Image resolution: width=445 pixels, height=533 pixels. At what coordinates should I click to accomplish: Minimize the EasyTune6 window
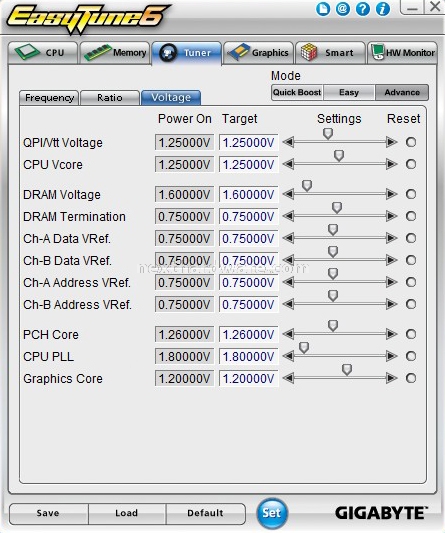pyautogui.click(x=412, y=7)
